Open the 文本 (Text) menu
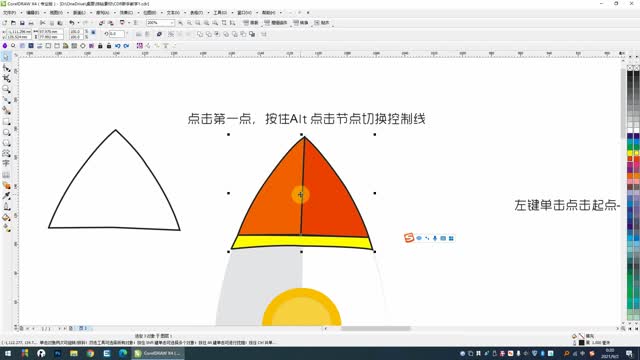The width and height of the screenshot is (640, 360). coord(173,13)
